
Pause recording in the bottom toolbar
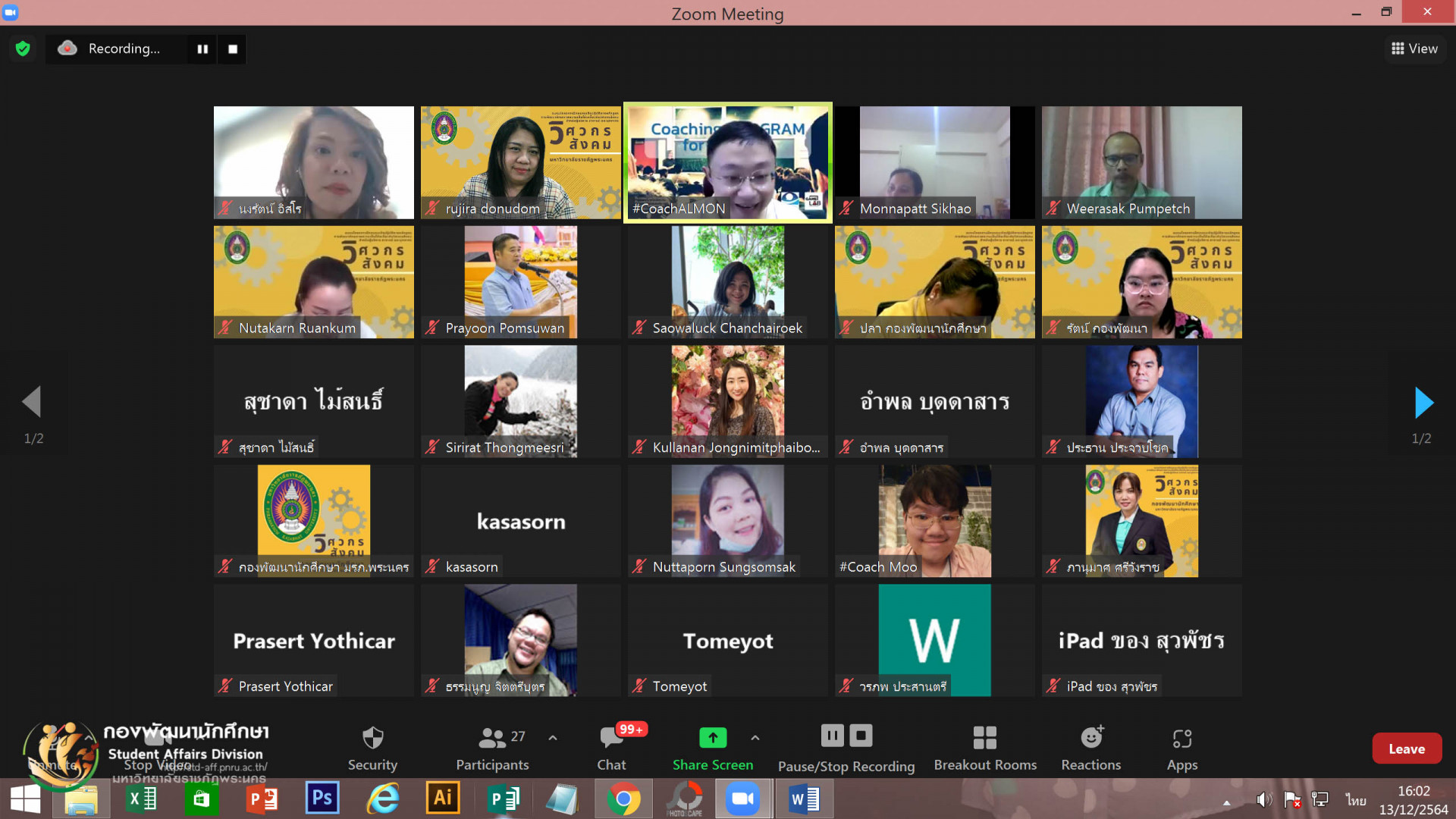pyautogui.click(x=832, y=735)
